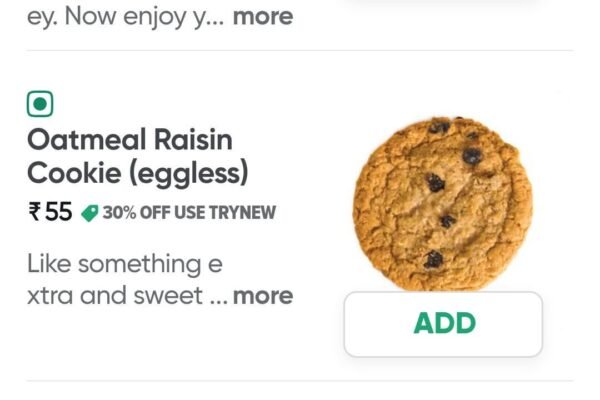Click the divider line below the ADD button
600x400 pixels.
click(300, 381)
